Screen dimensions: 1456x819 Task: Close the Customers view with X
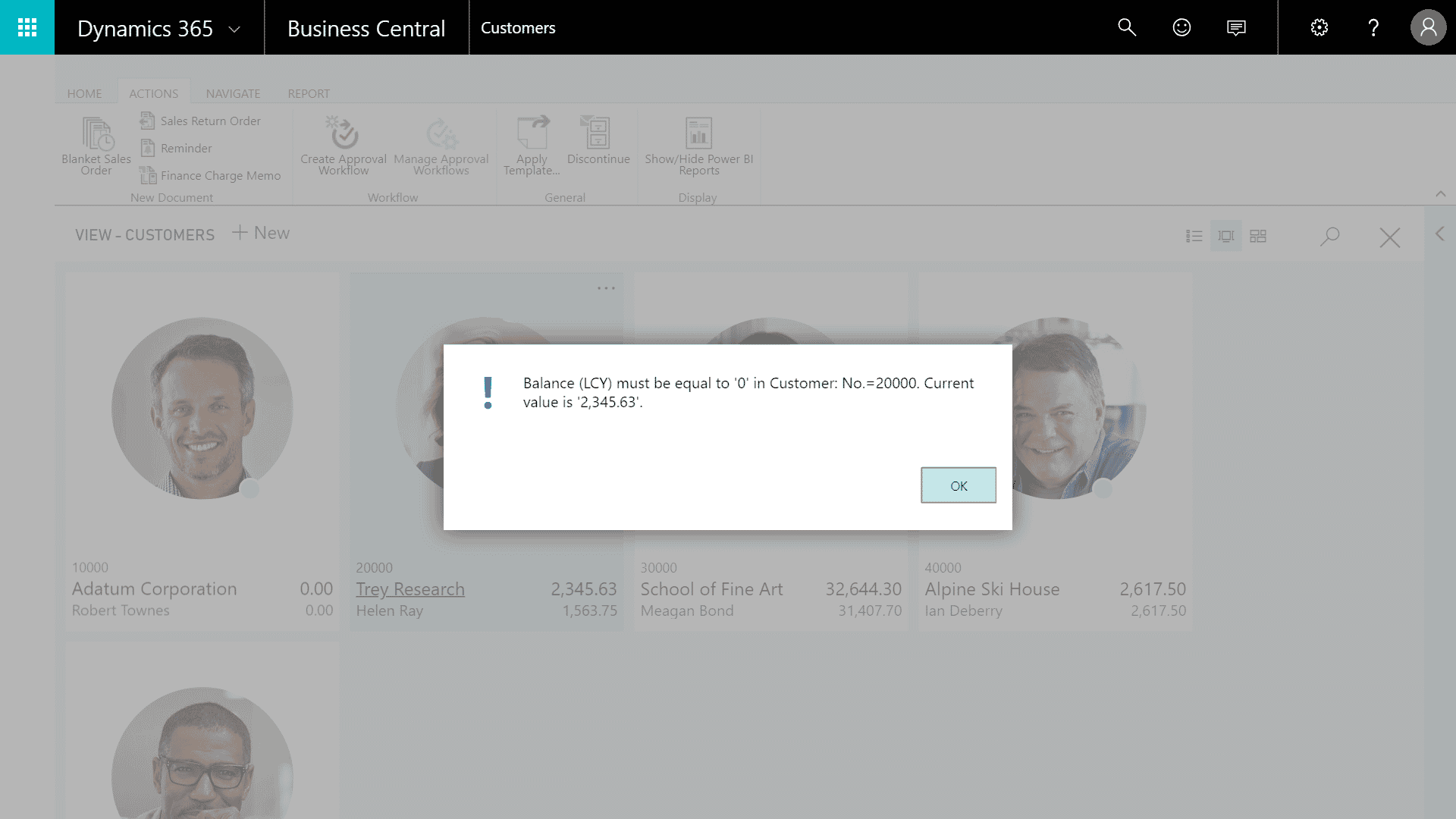click(x=1390, y=238)
